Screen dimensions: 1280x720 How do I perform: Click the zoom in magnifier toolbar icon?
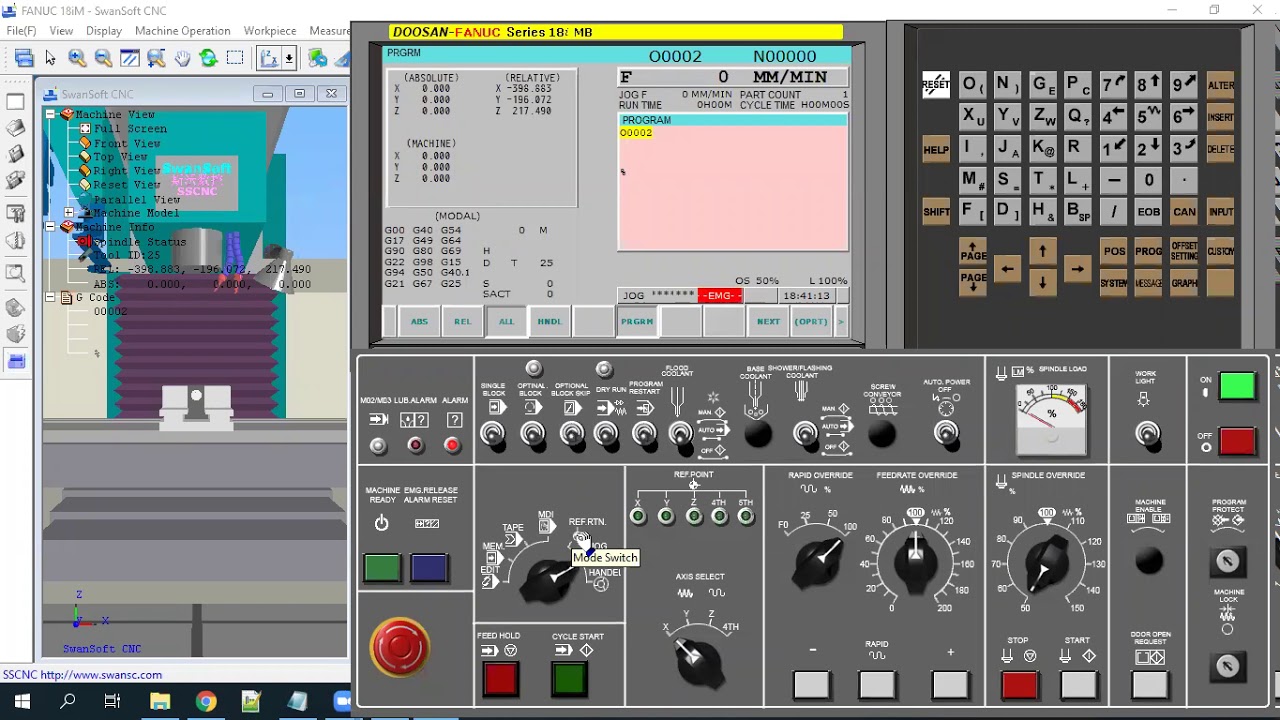click(77, 58)
